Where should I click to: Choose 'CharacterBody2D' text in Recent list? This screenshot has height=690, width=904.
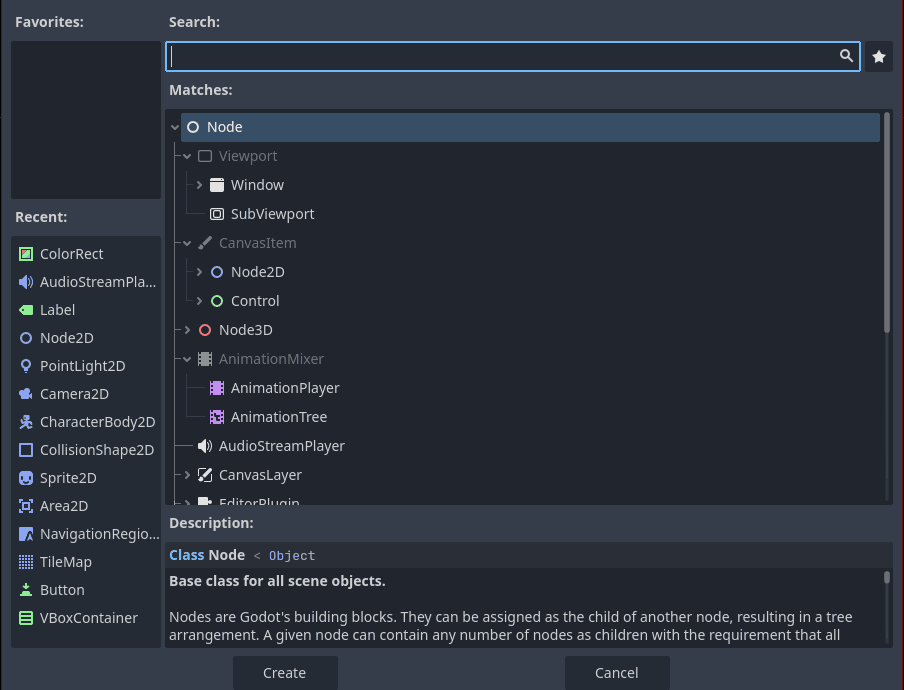[97, 422]
